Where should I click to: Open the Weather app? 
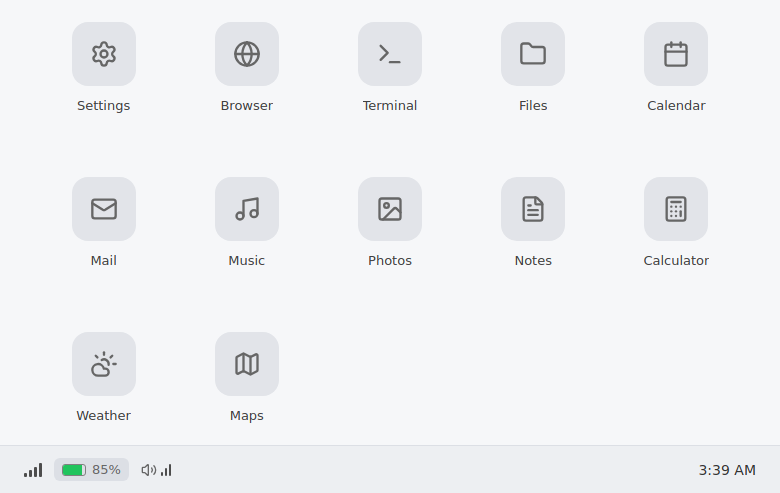[x=104, y=364]
